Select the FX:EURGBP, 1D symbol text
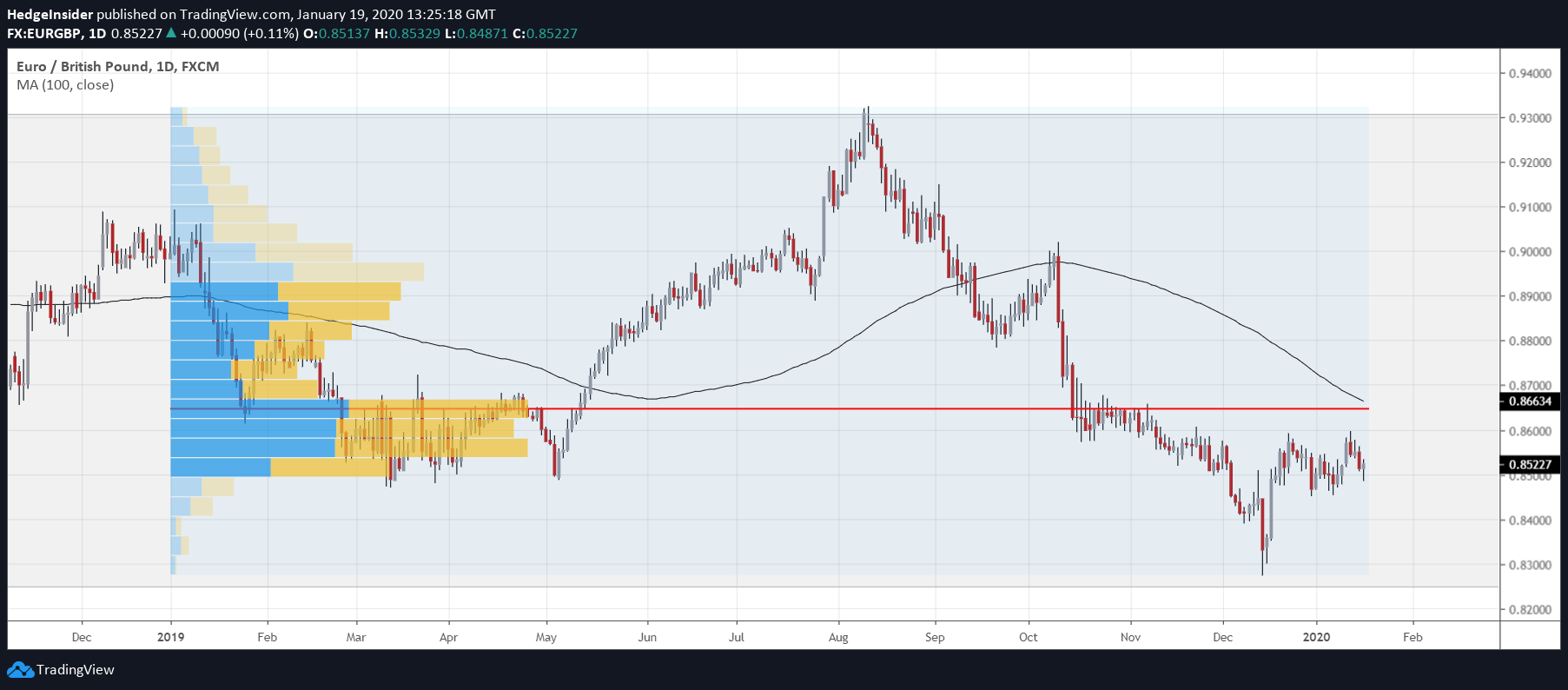This screenshot has height=690, width=1568. [56, 34]
